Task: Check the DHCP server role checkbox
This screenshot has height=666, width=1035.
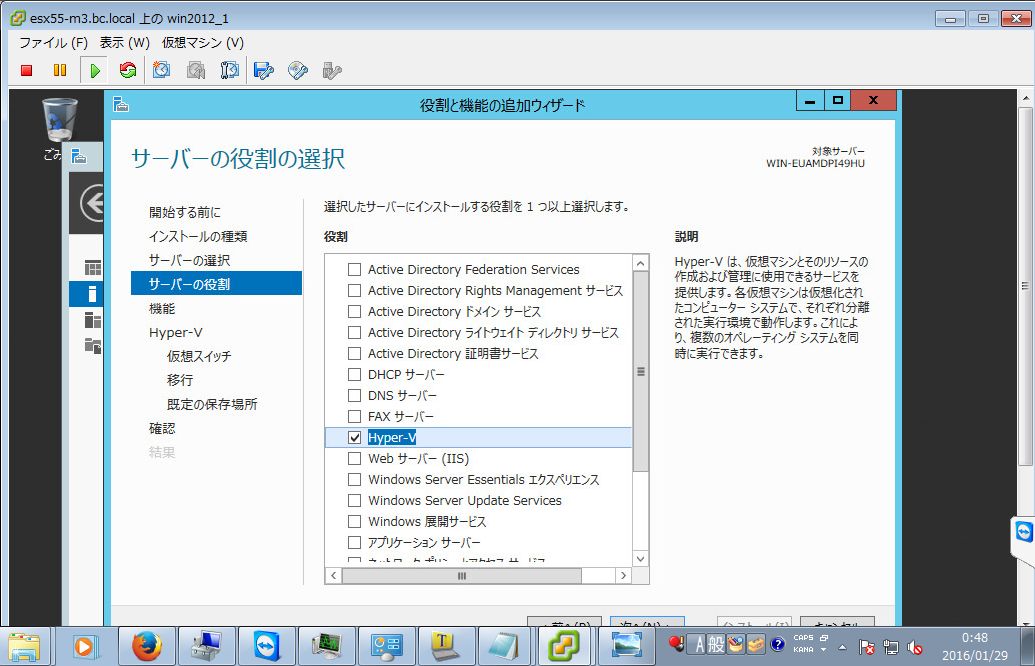Action: click(x=354, y=374)
